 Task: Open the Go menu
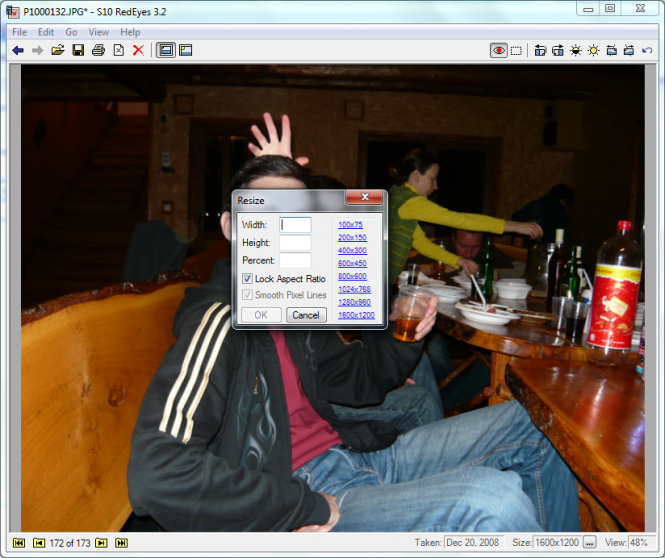point(71,32)
